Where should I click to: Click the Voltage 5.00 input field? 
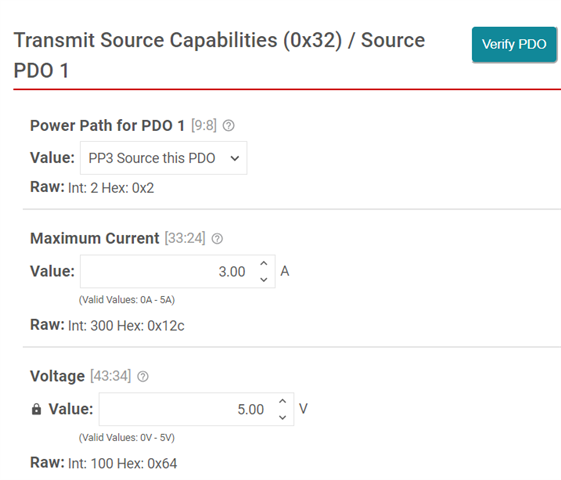196,409
